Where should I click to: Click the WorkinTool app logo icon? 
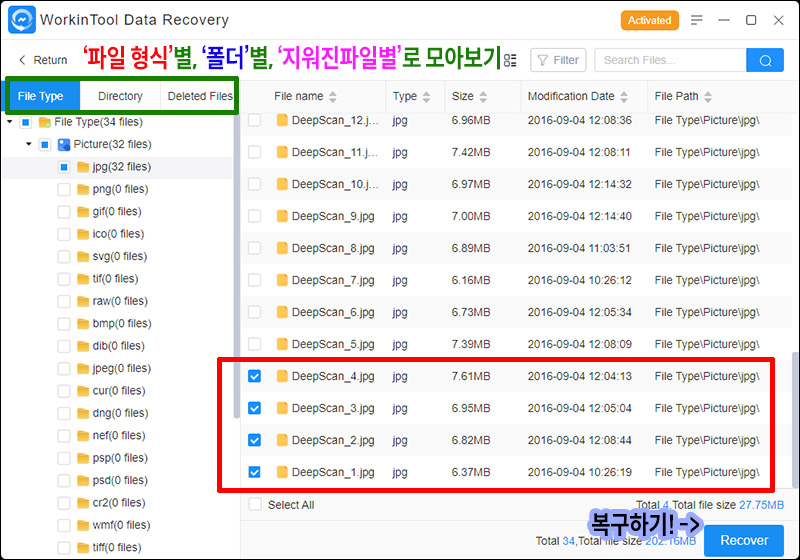(22, 20)
